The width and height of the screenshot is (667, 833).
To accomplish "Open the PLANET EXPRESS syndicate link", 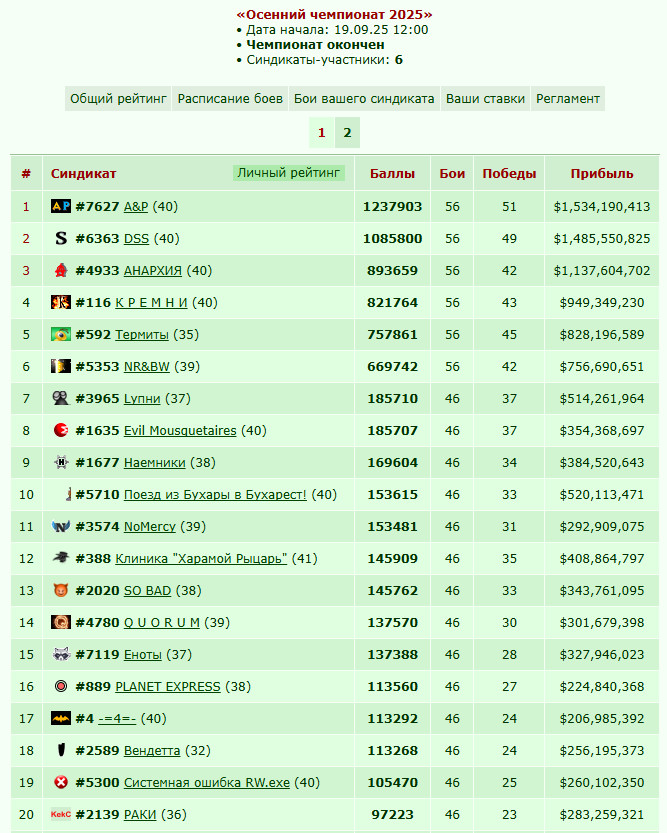I will click(x=168, y=687).
